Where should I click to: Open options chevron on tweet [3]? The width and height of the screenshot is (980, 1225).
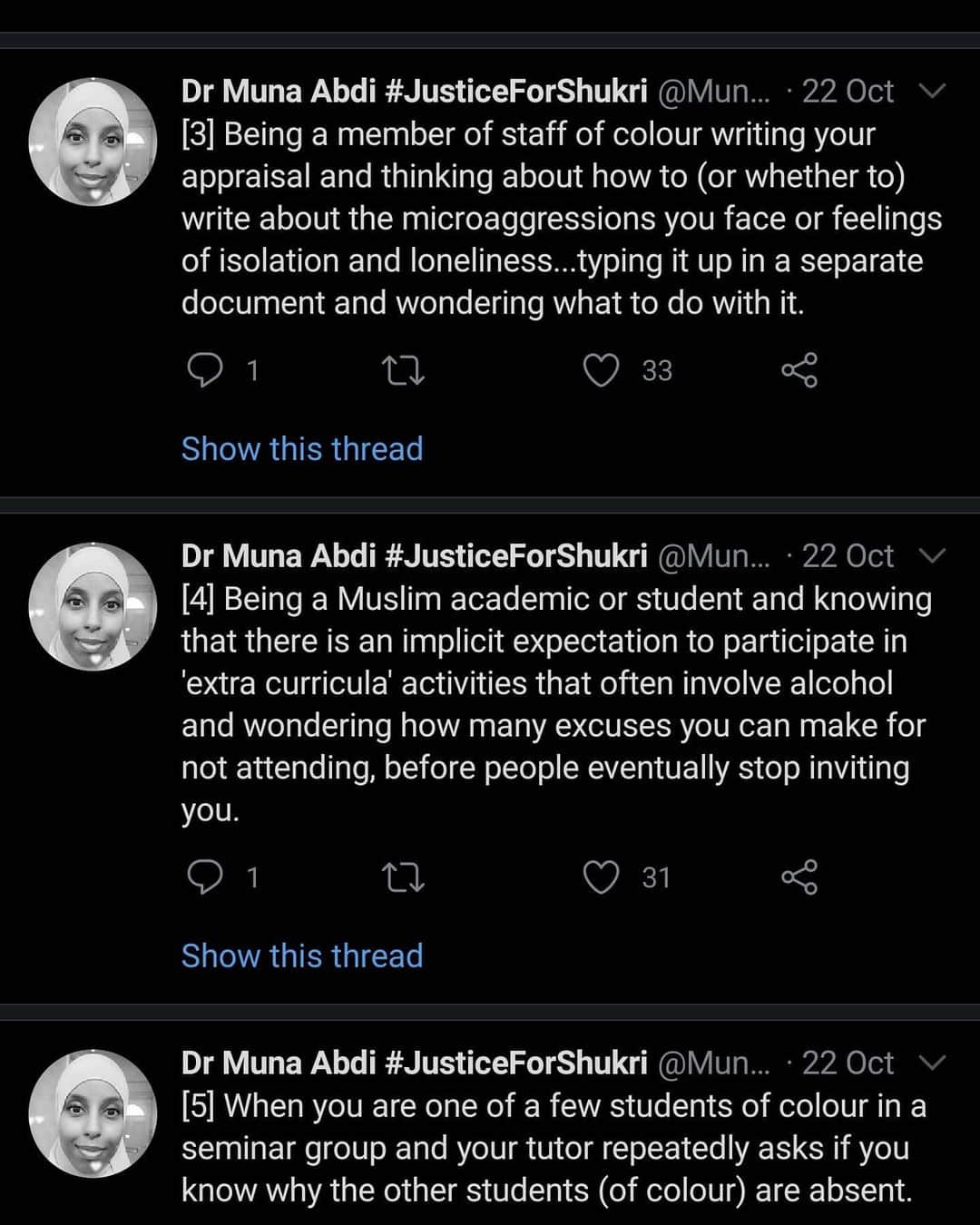pos(932,91)
